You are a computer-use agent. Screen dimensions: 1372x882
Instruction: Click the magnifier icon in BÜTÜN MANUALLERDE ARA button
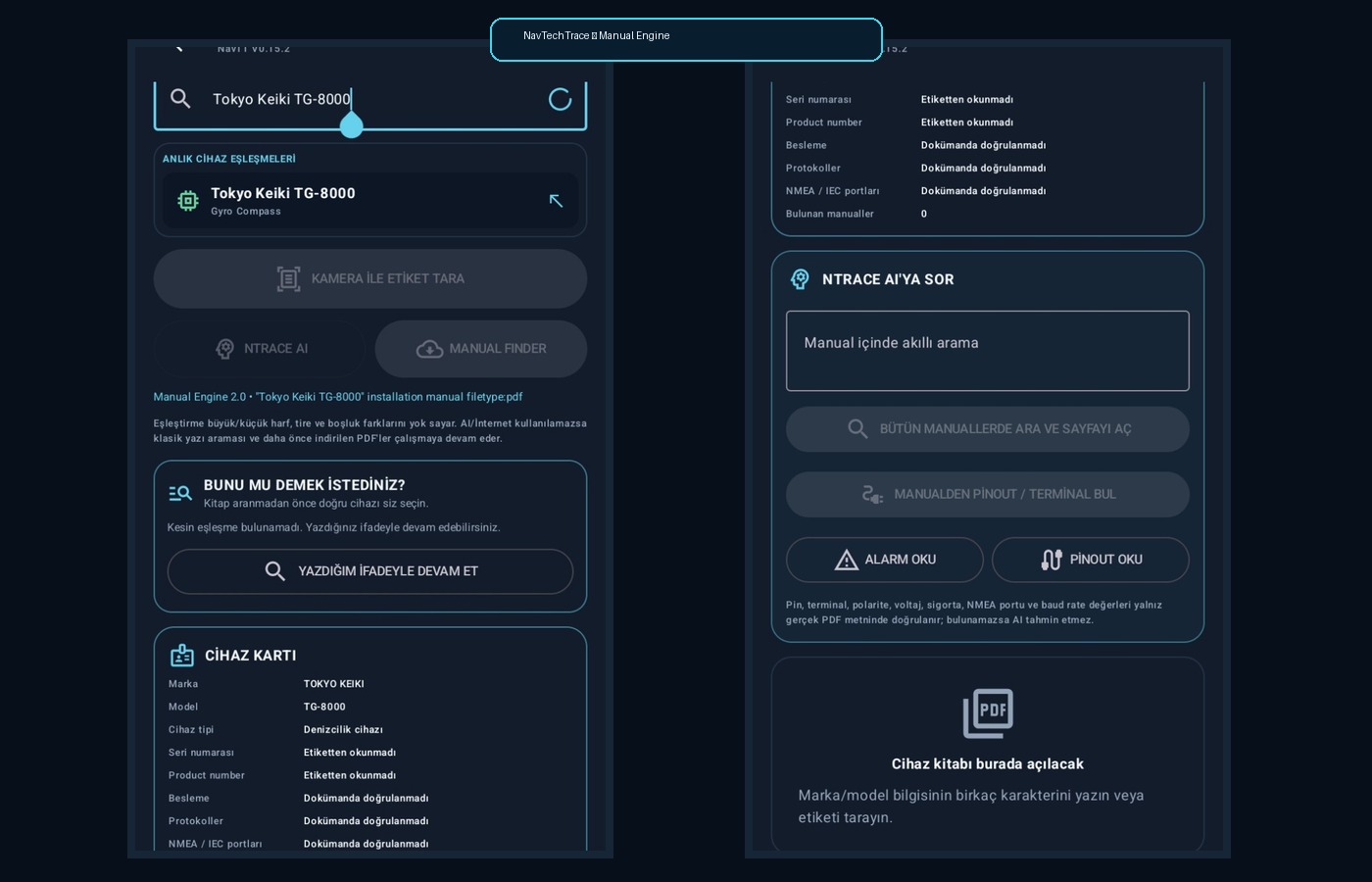857,429
